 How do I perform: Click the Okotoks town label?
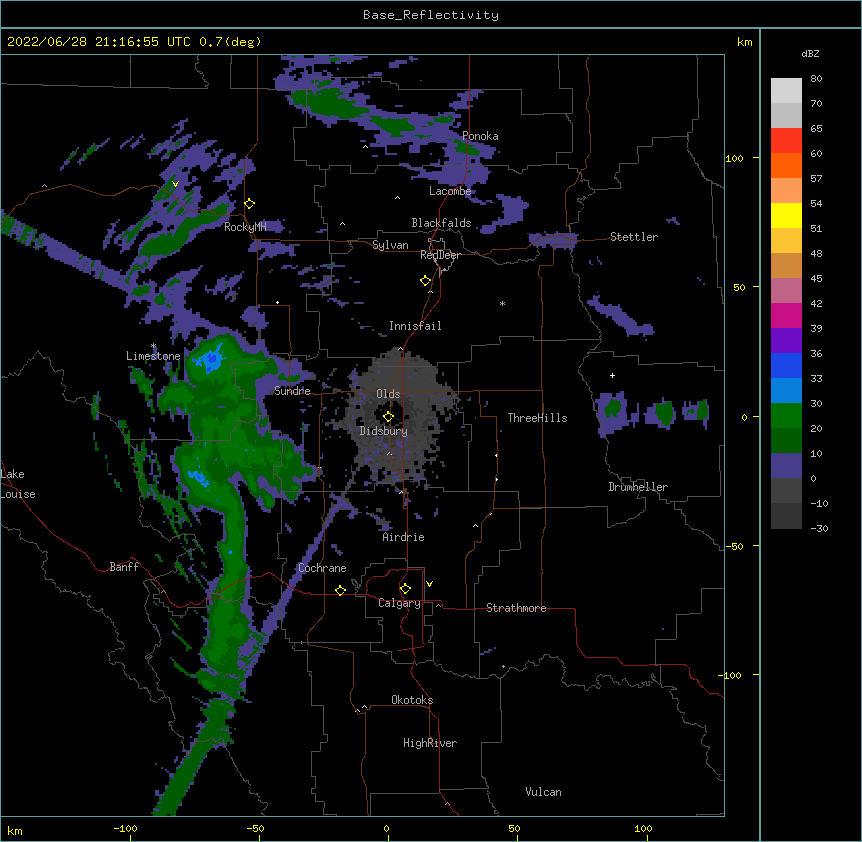(x=412, y=700)
